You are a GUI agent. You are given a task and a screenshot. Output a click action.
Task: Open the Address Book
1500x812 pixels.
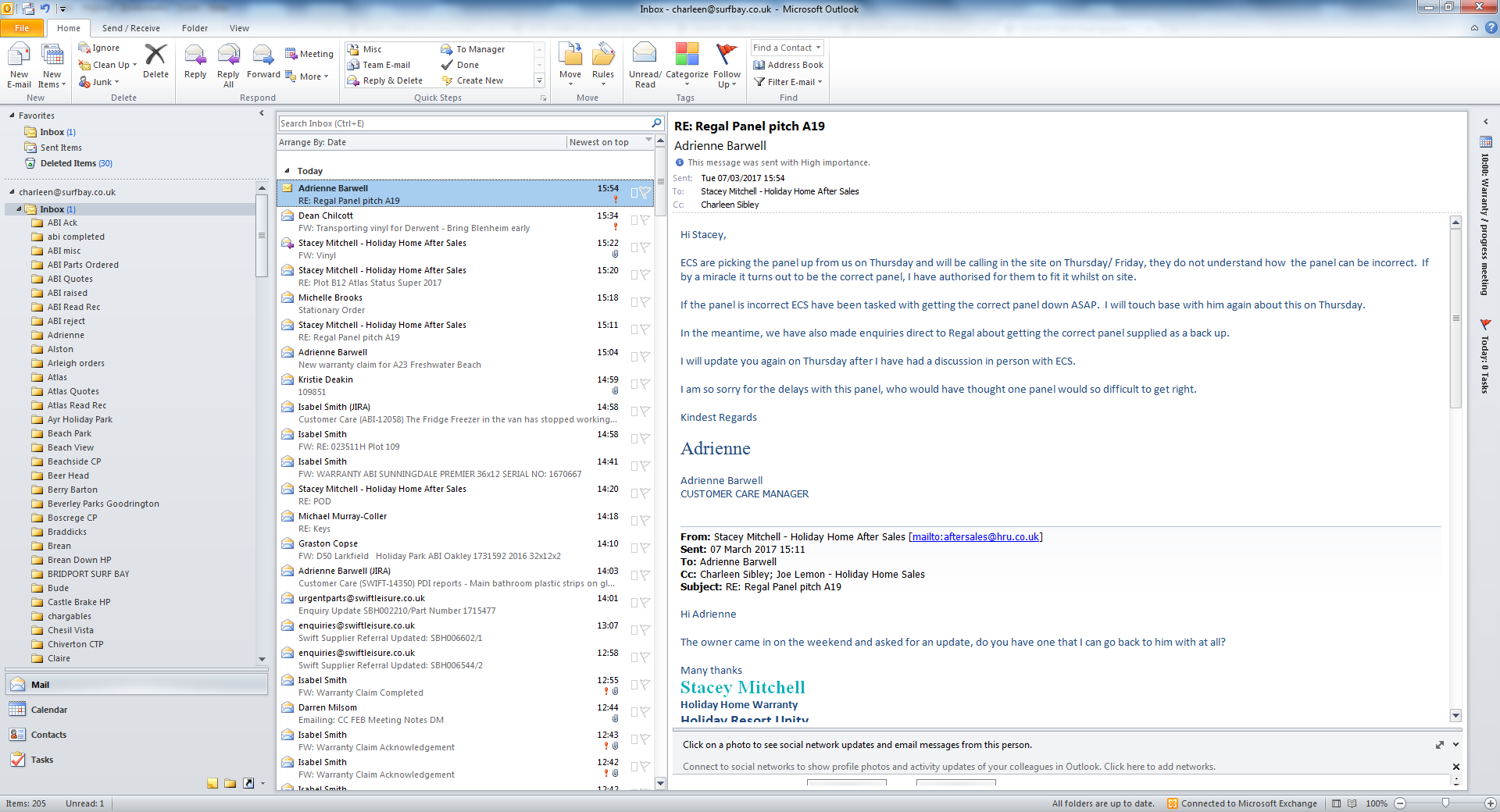point(788,65)
